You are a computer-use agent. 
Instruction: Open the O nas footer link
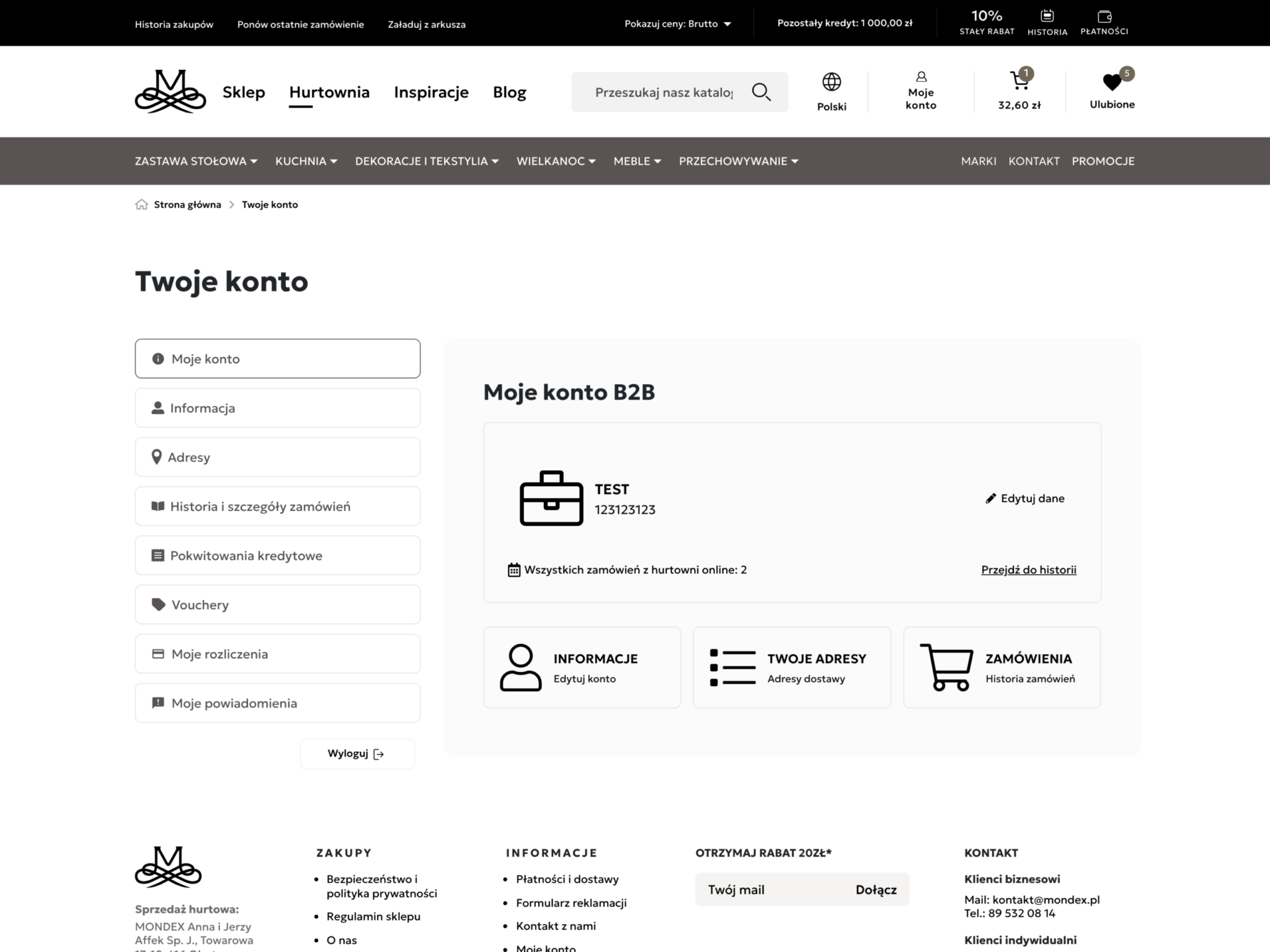[342, 940]
